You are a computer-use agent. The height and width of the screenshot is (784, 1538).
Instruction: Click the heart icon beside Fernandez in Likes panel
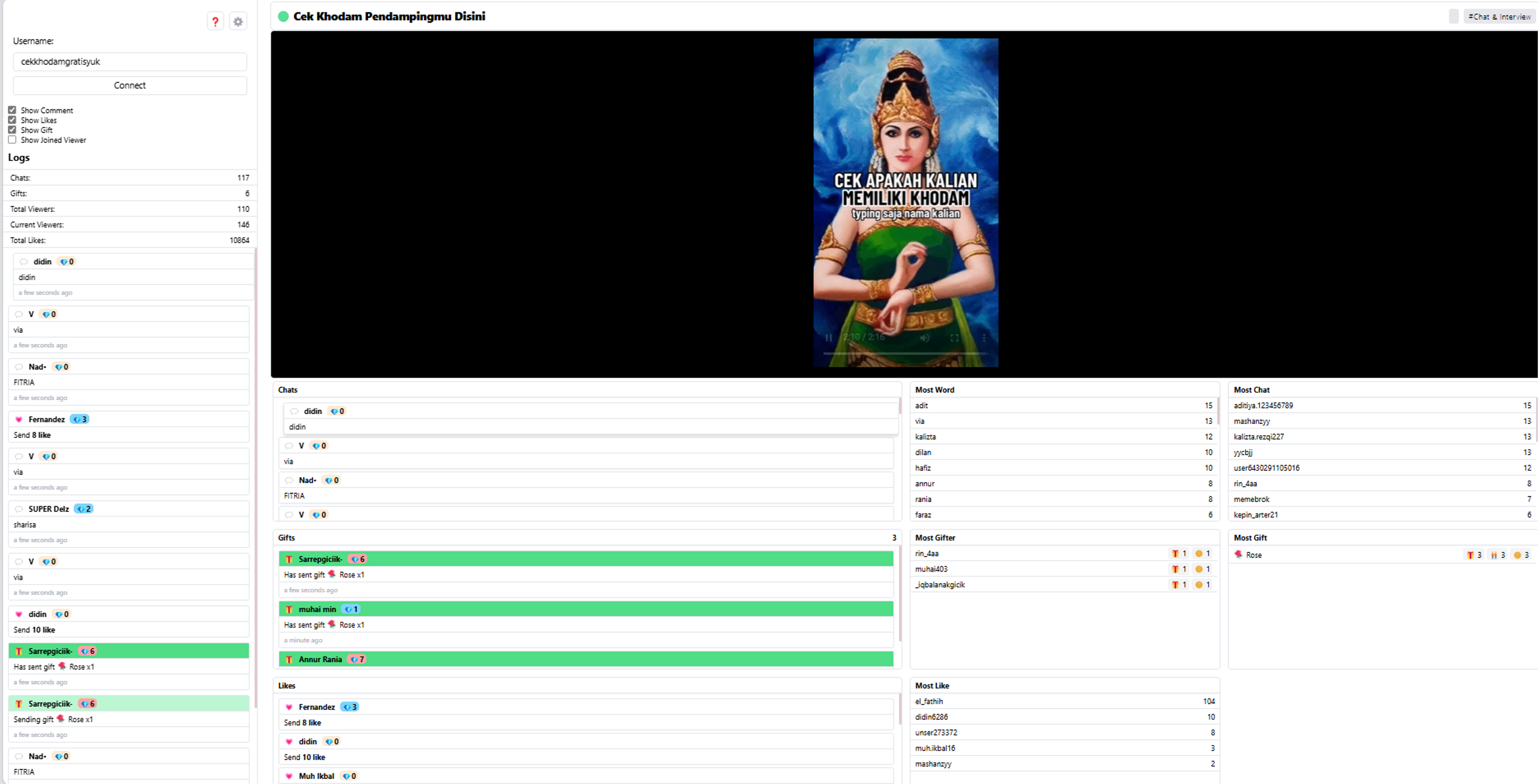(x=289, y=707)
